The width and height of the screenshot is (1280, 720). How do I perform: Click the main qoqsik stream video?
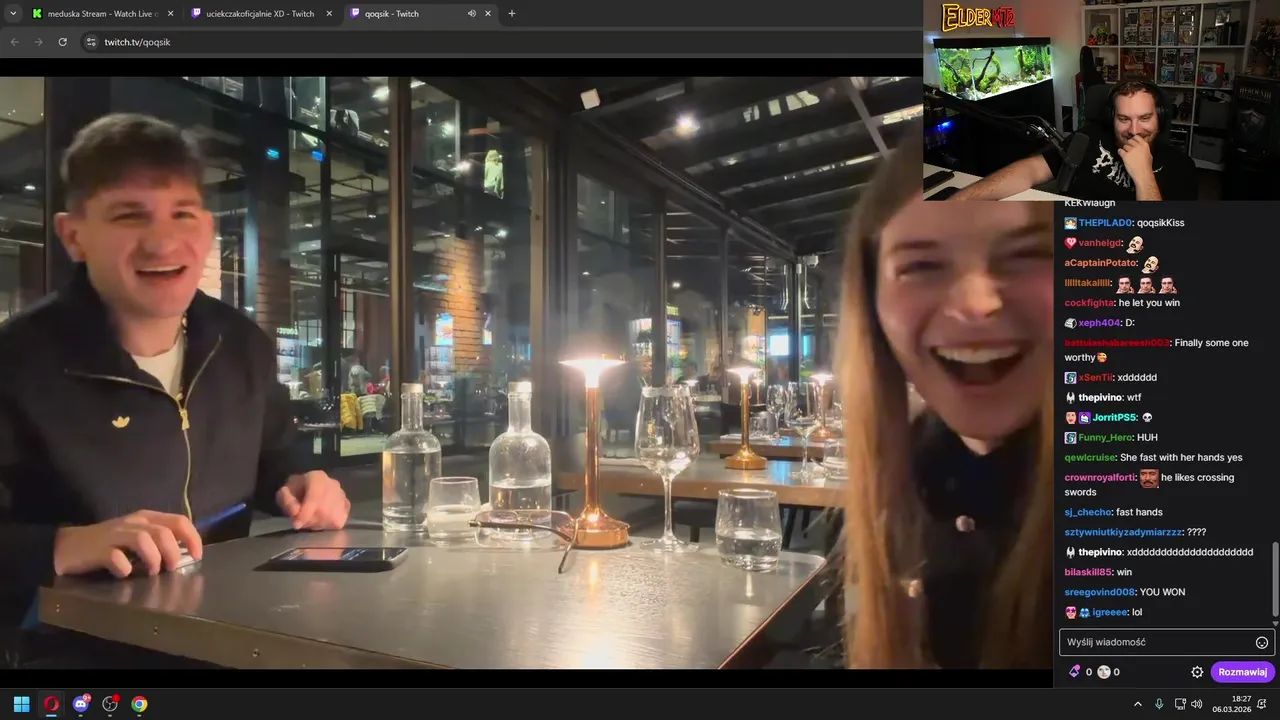[526, 372]
